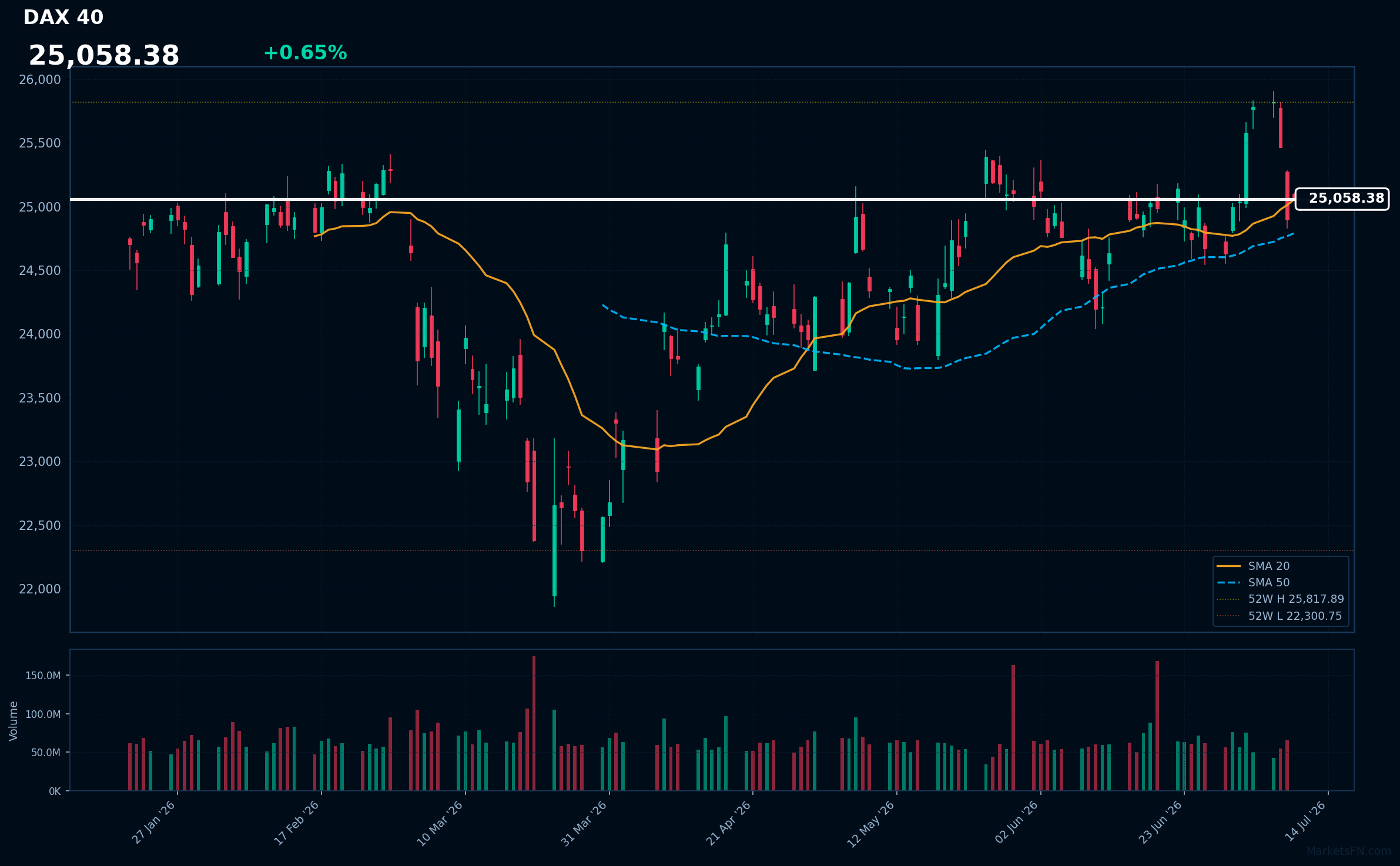This screenshot has height=866, width=1400.
Task: Click the 0K volume axis label
Action: pyautogui.click(x=55, y=791)
